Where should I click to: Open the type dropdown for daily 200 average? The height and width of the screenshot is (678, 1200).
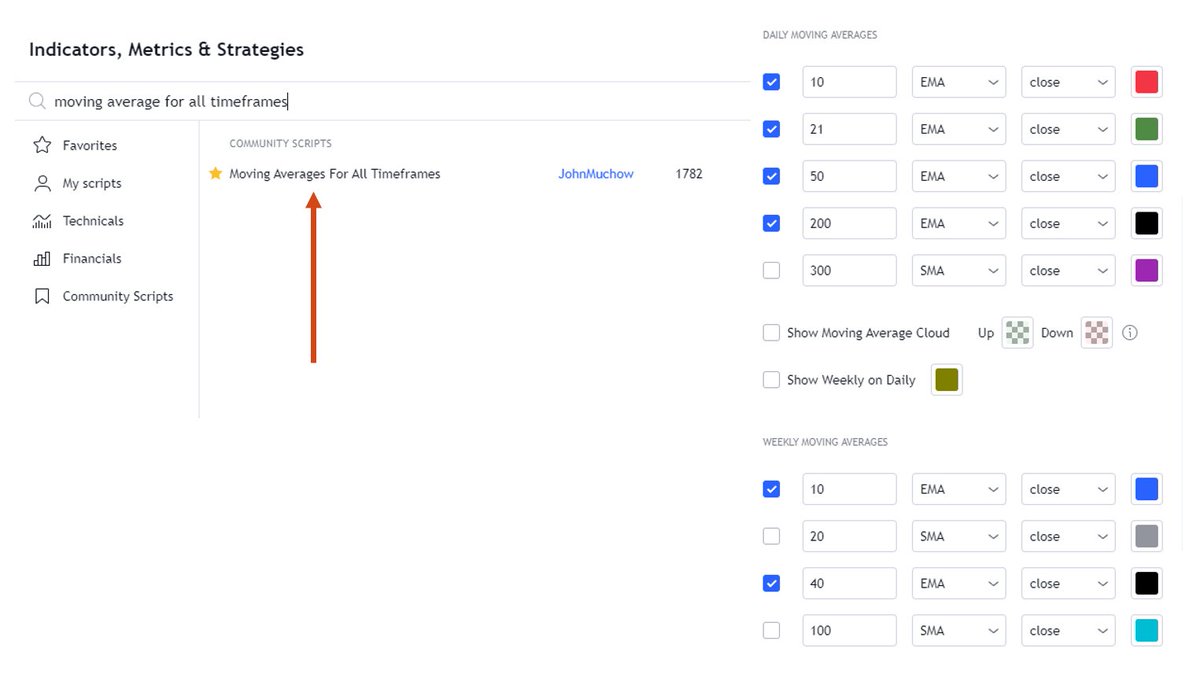pyautogui.click(x=959, y=223)
